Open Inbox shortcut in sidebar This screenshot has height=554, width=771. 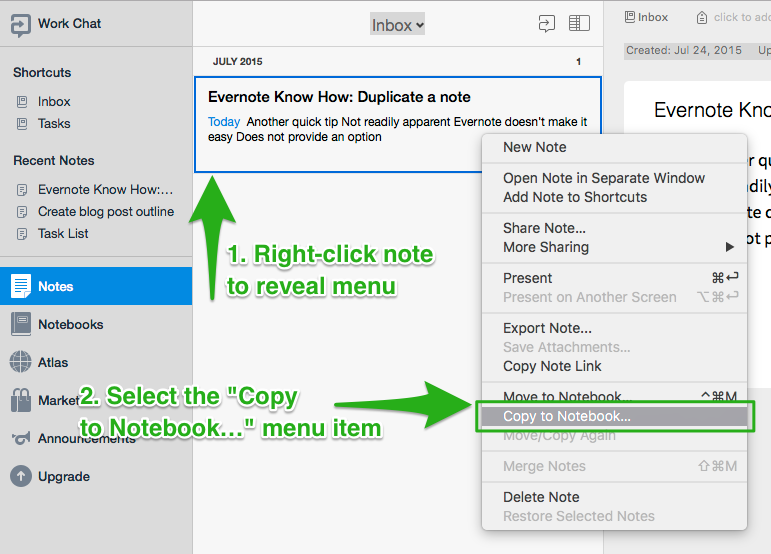[x=54, y=102]
